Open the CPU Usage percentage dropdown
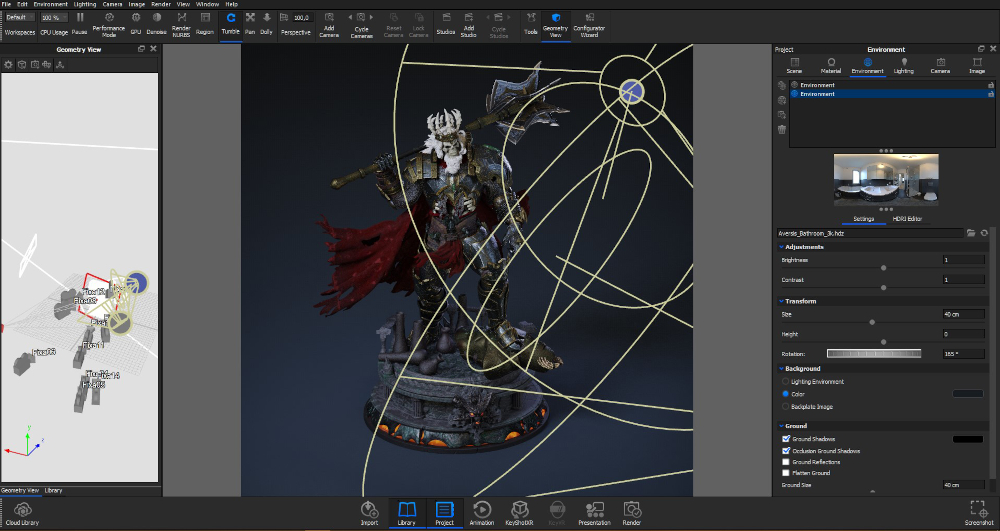 pyautogui.click(x=54, y=17)
